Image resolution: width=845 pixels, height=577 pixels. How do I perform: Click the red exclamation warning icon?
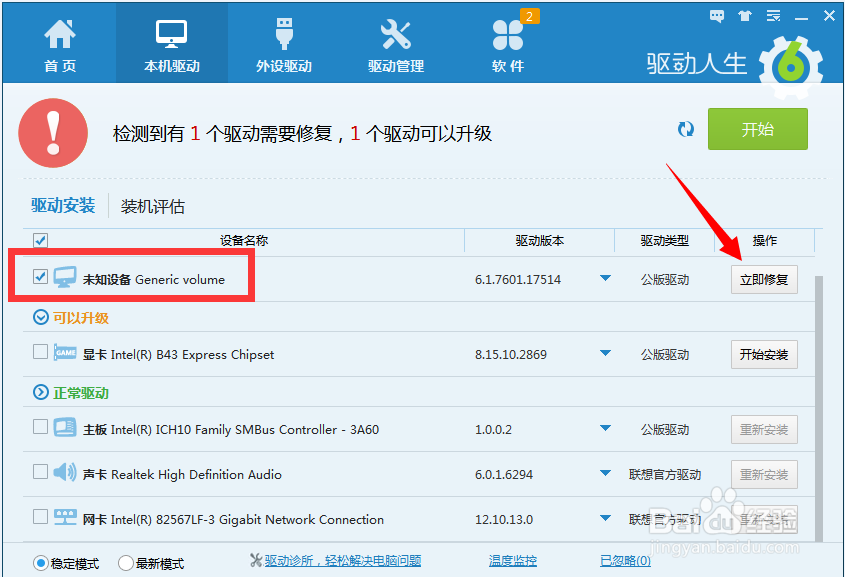click(x=53, y=133)
